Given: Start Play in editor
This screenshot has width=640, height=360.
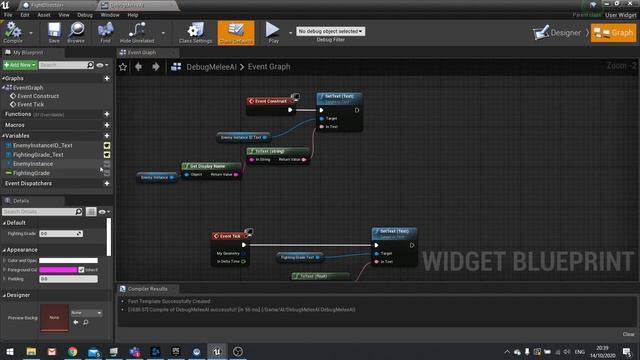Looking at the screenshot, I should pos(273,32).
